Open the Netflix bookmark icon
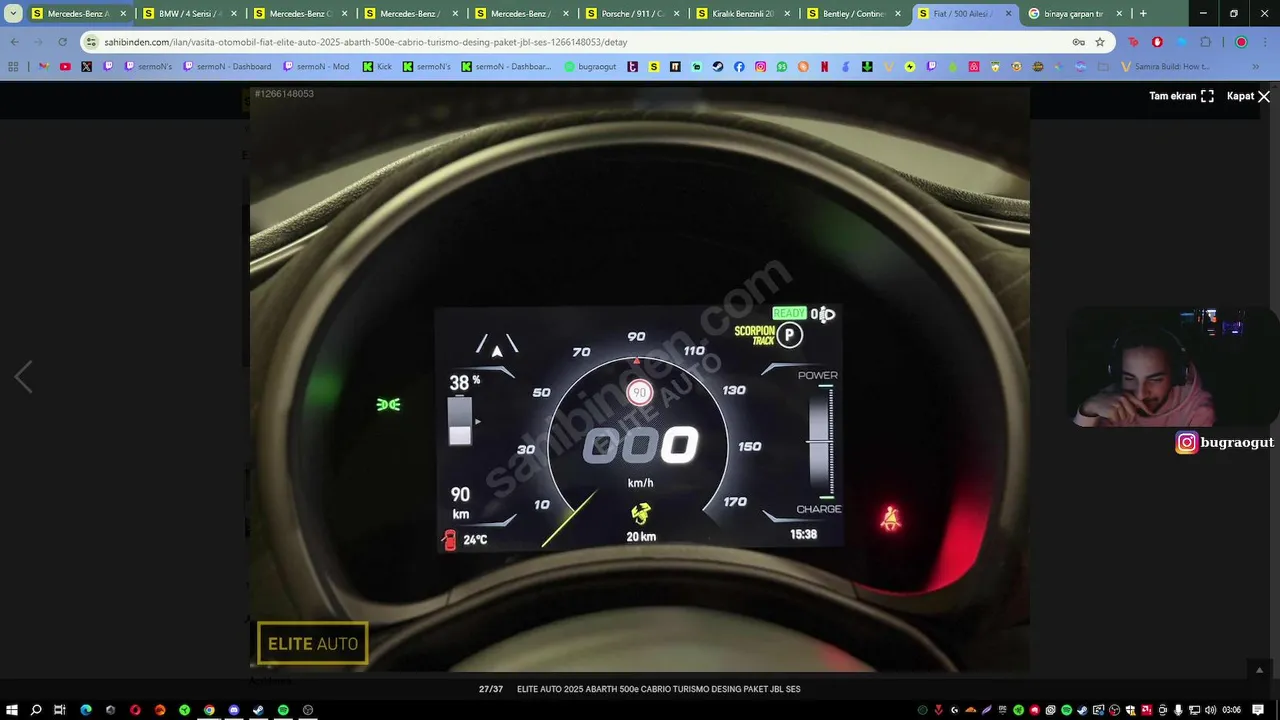1280x720 pixels. 825,66
